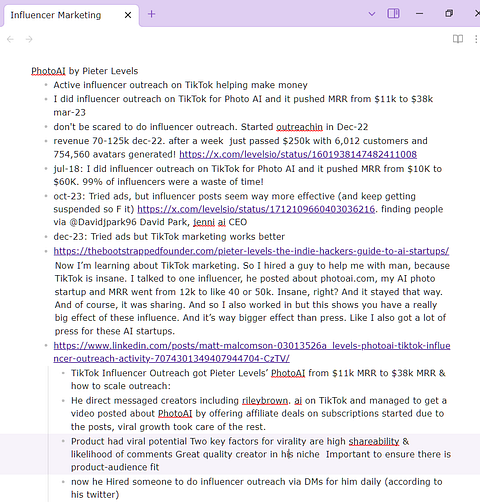Open the levelsio status 1712109660403036216 link
This screenshot has width=480, height=503.
point(256,209)
